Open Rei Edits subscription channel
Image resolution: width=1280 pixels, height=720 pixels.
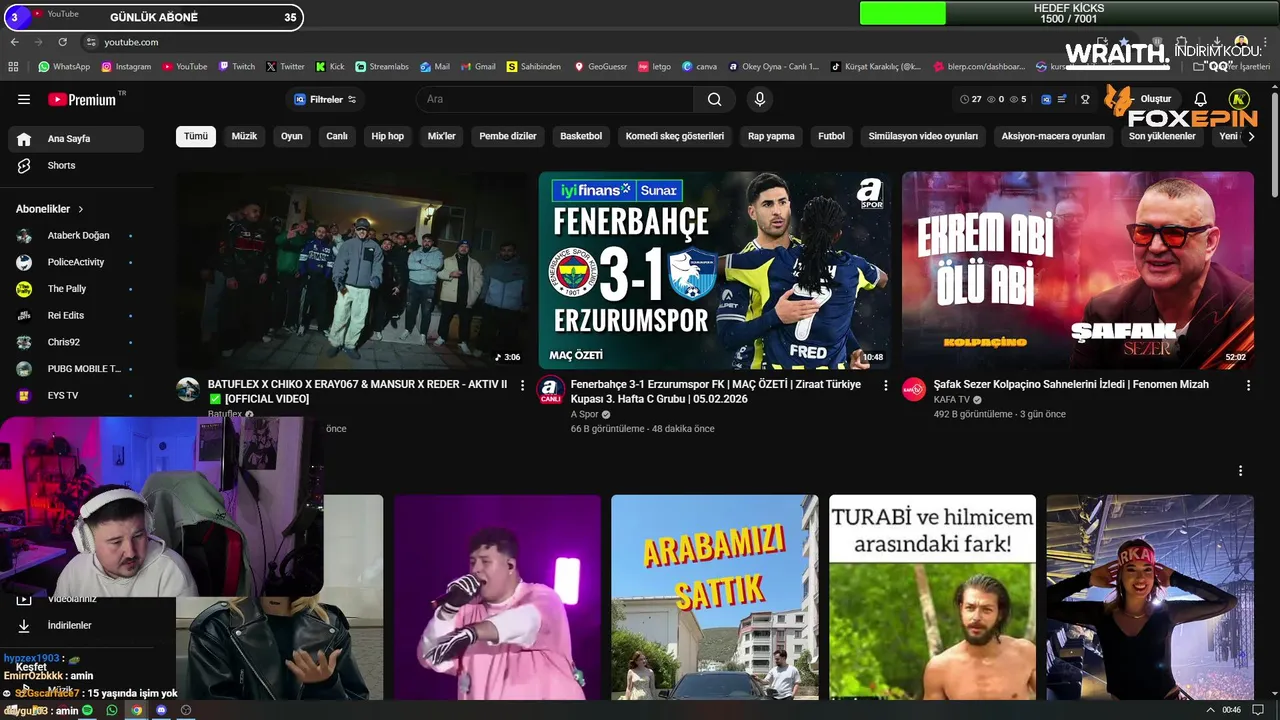click(x=76, y=315)
